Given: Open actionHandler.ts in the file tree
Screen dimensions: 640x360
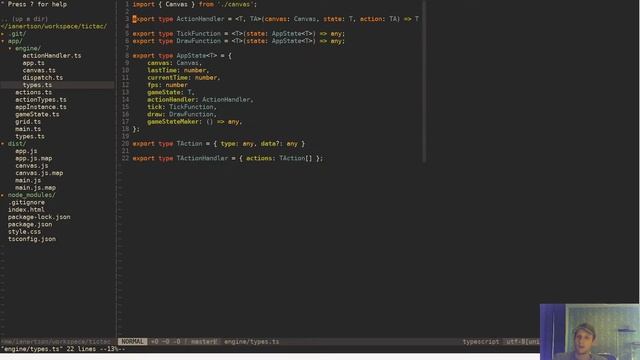Looking at the screenshot, I should click(52, 56).
